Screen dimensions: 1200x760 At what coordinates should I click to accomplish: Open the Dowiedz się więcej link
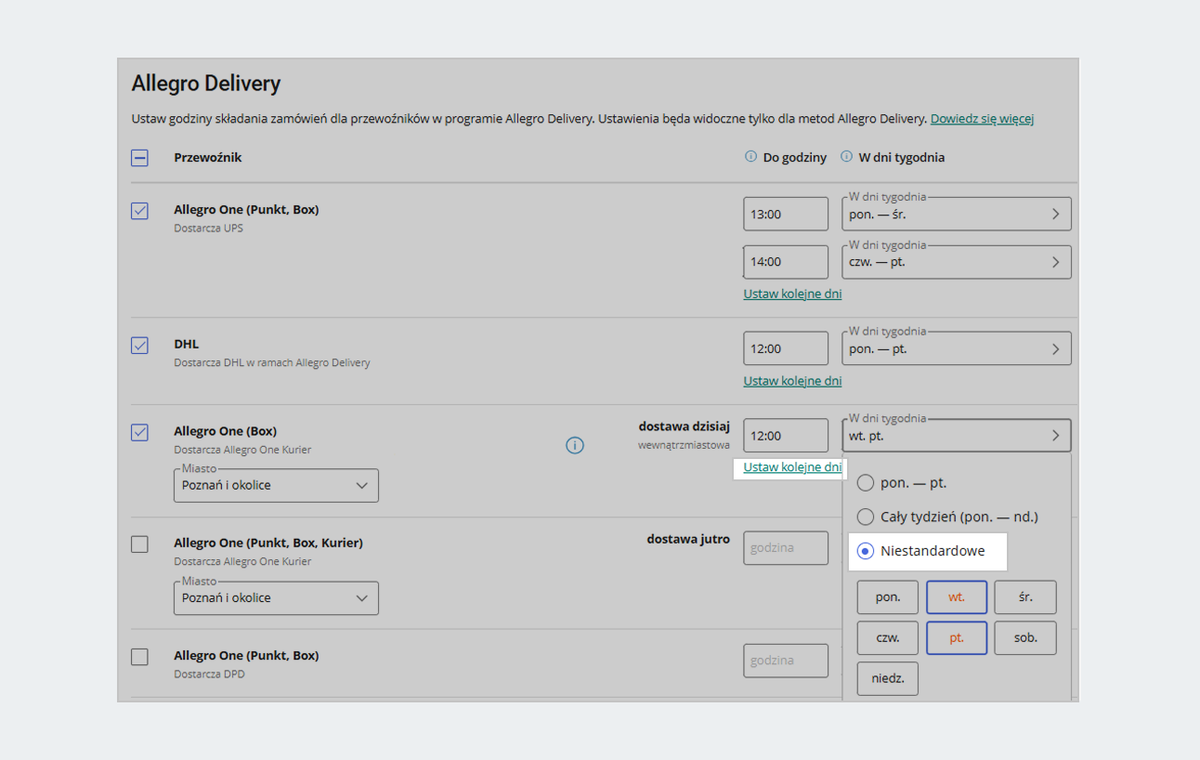click(x=981, y=119)
